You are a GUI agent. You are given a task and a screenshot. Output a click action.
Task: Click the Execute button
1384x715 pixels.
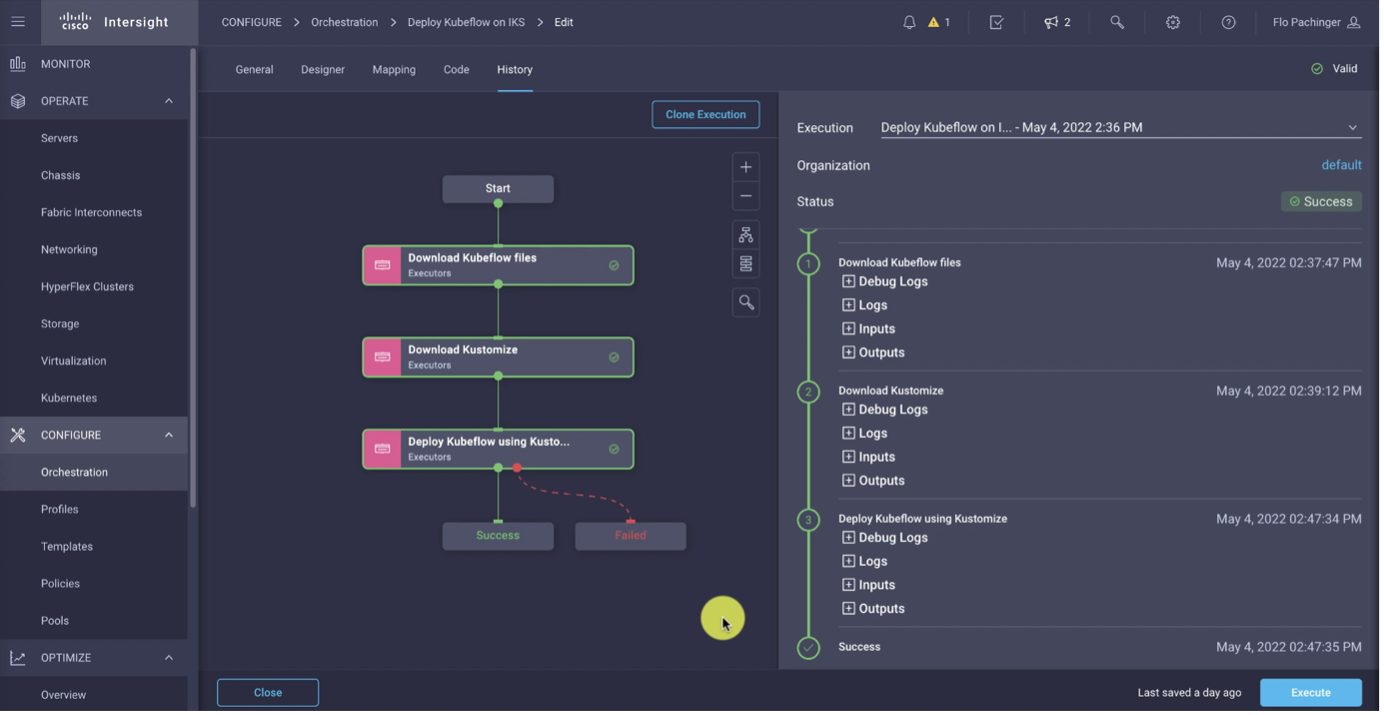click(x=1310, y=692)
